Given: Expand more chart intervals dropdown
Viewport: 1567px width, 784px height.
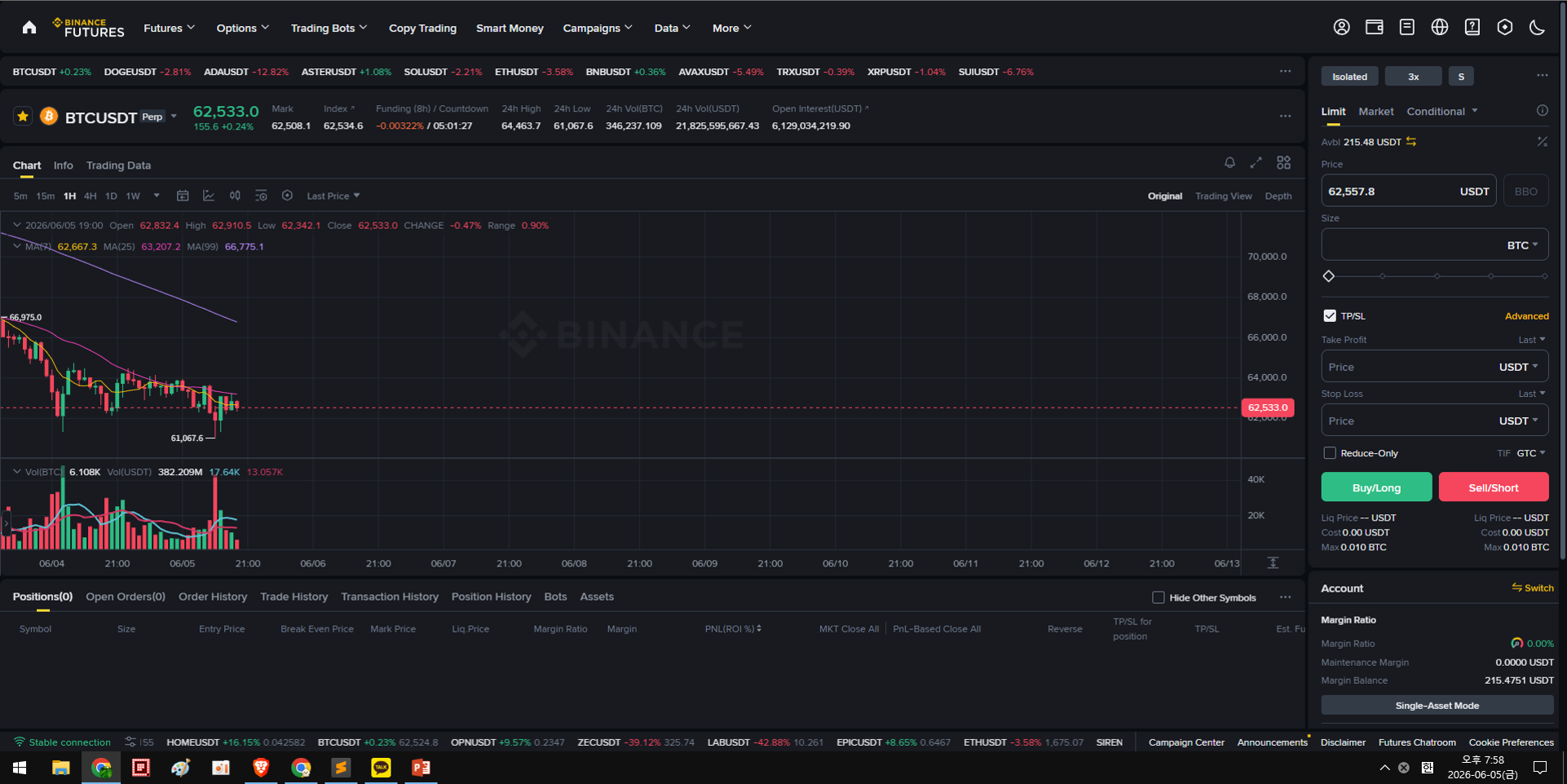Looking at the screenshot, I should click(157, 196).
